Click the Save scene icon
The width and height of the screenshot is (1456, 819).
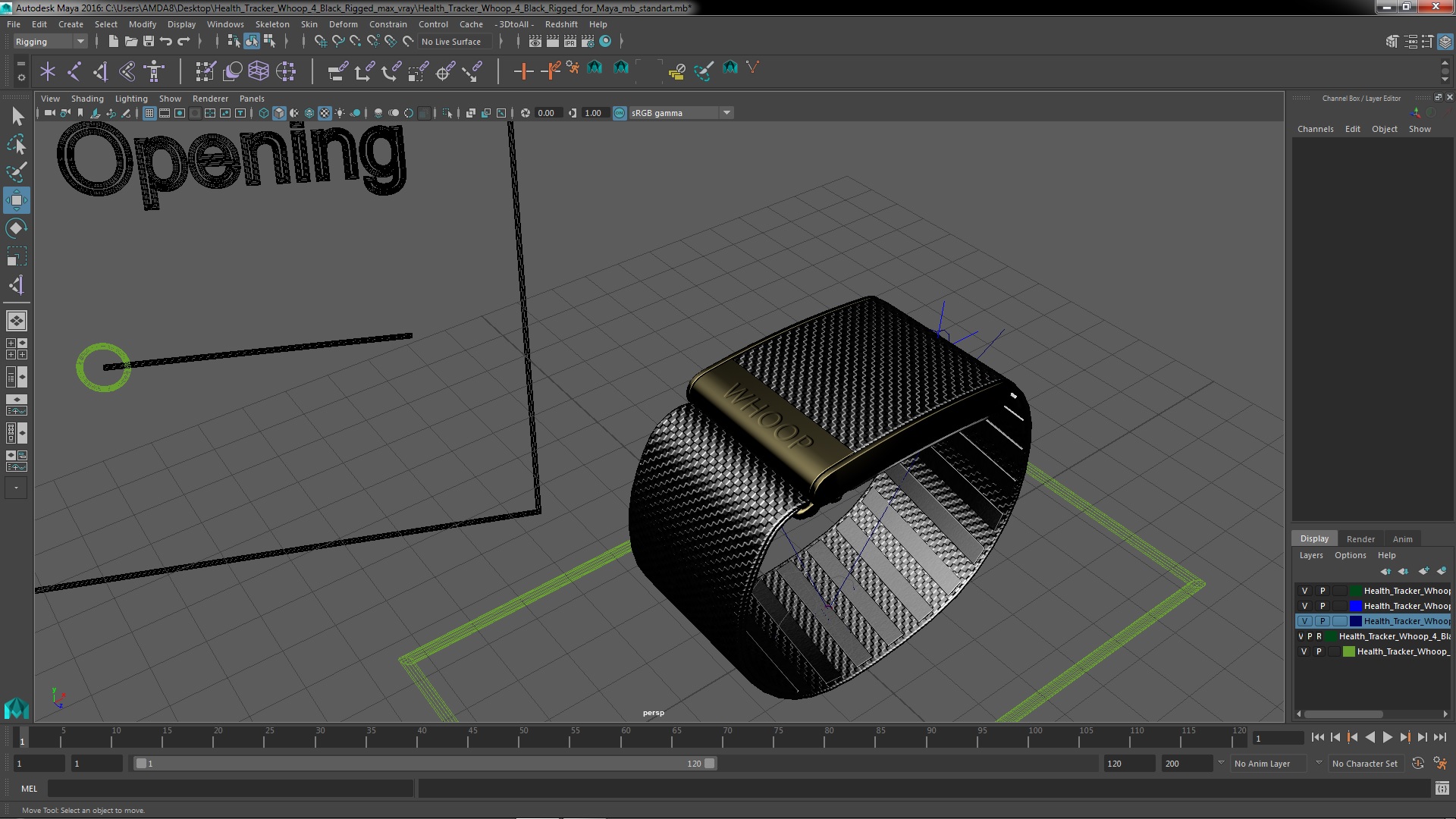pos(149,42)
